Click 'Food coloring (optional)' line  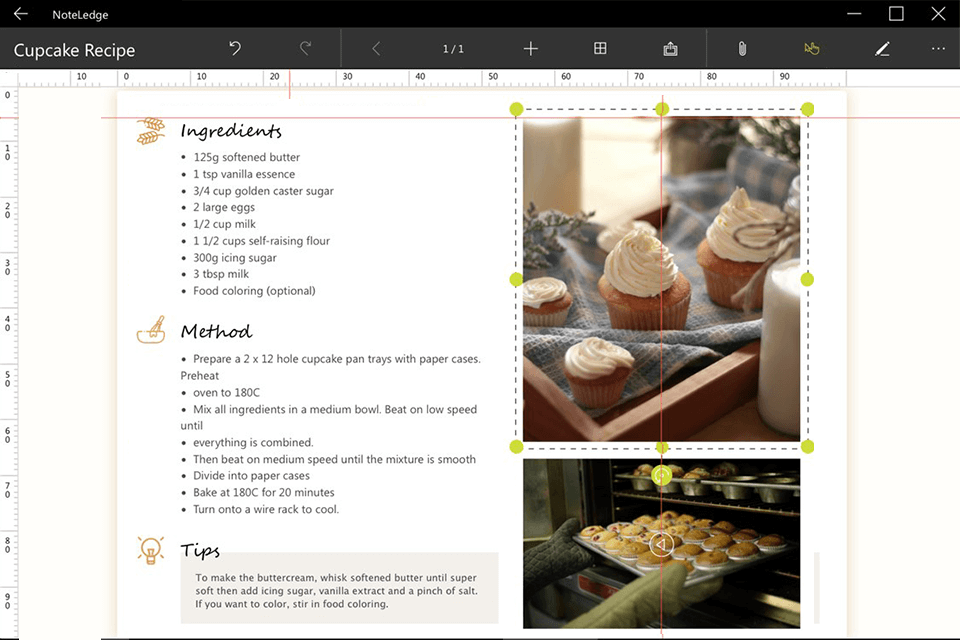click(x=254, y=291)
